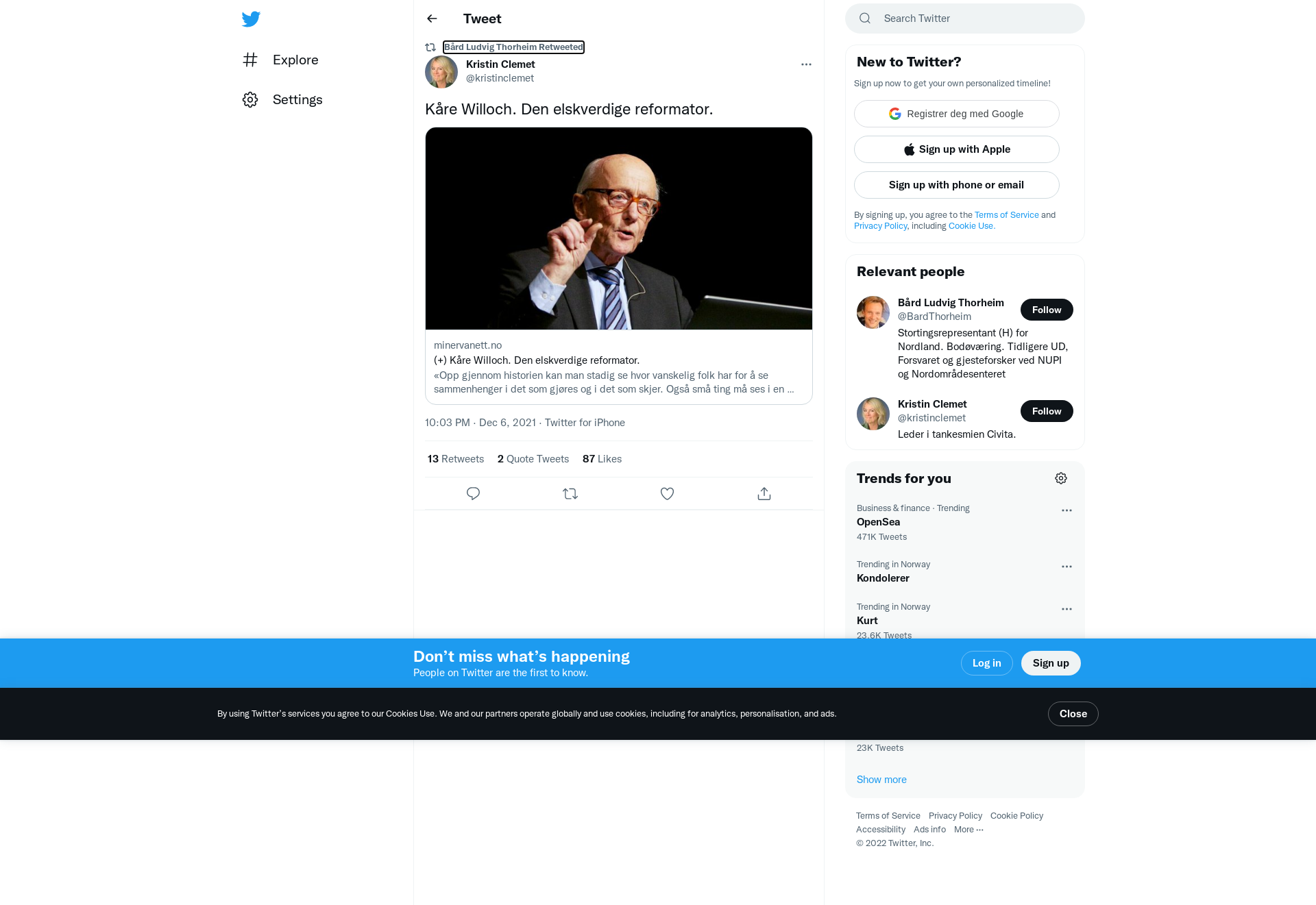
Task: Share the tweet via upload icon
Action: [x=764, y=493]
